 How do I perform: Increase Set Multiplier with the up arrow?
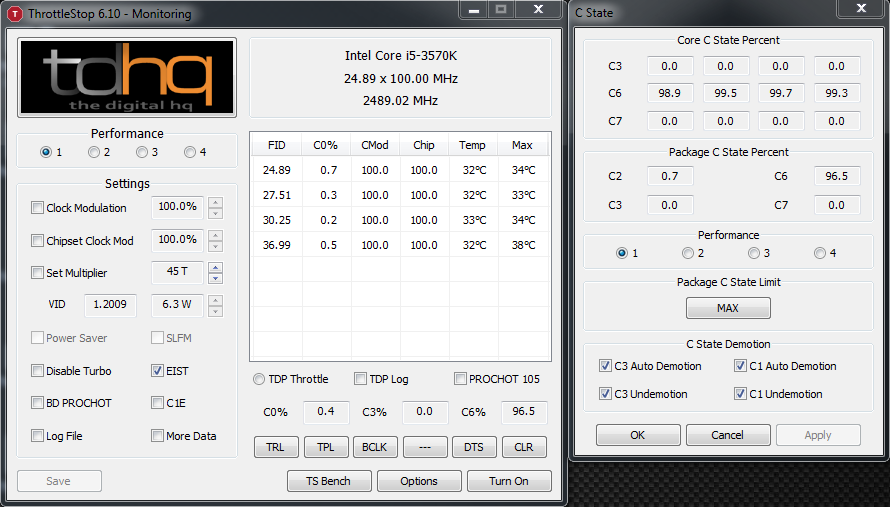point(215,267)
